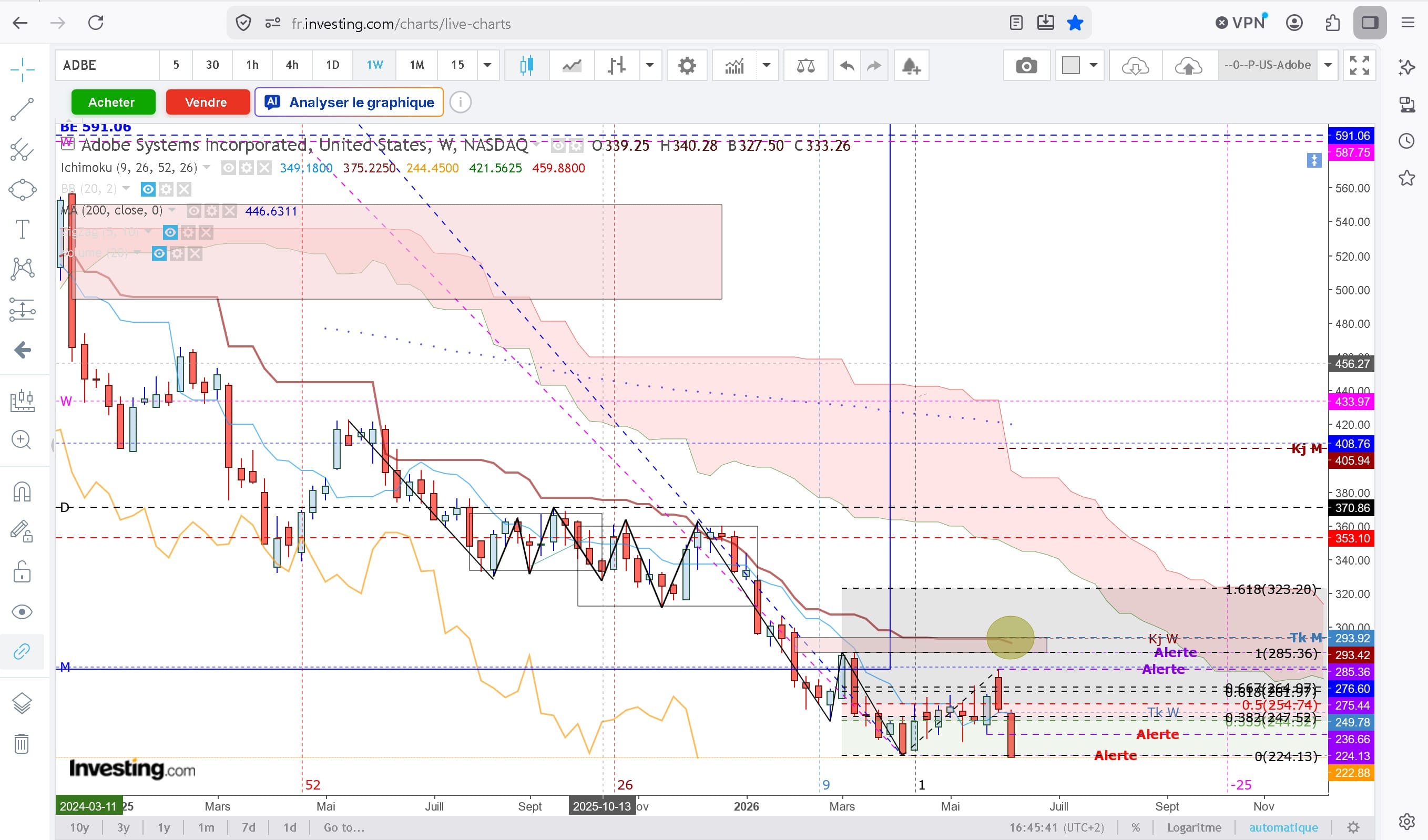Take a chart snapshot with camera
This screenshot has height=840, width=1428.
tap(1026, 65)
